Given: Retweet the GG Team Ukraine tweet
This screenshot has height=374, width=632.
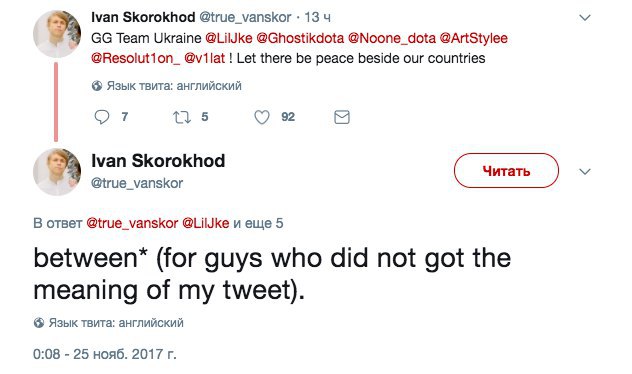Looking at the screenshot, I should pos(181,117).
